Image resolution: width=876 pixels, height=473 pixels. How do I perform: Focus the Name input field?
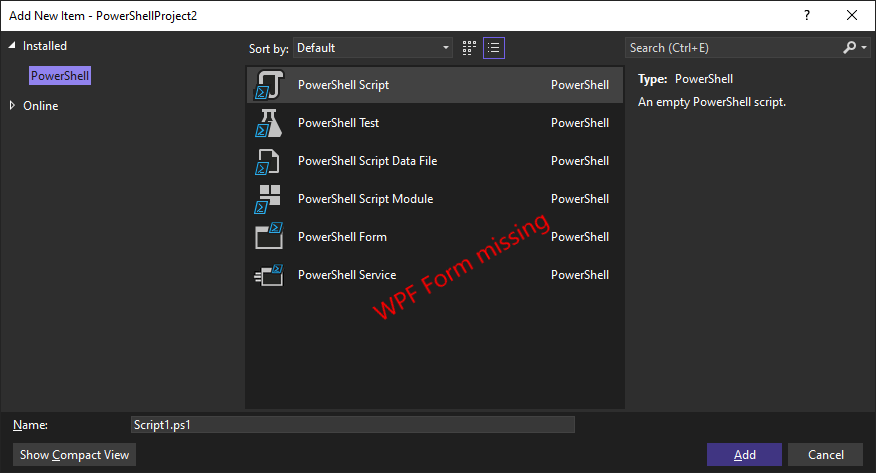[353, 424]
